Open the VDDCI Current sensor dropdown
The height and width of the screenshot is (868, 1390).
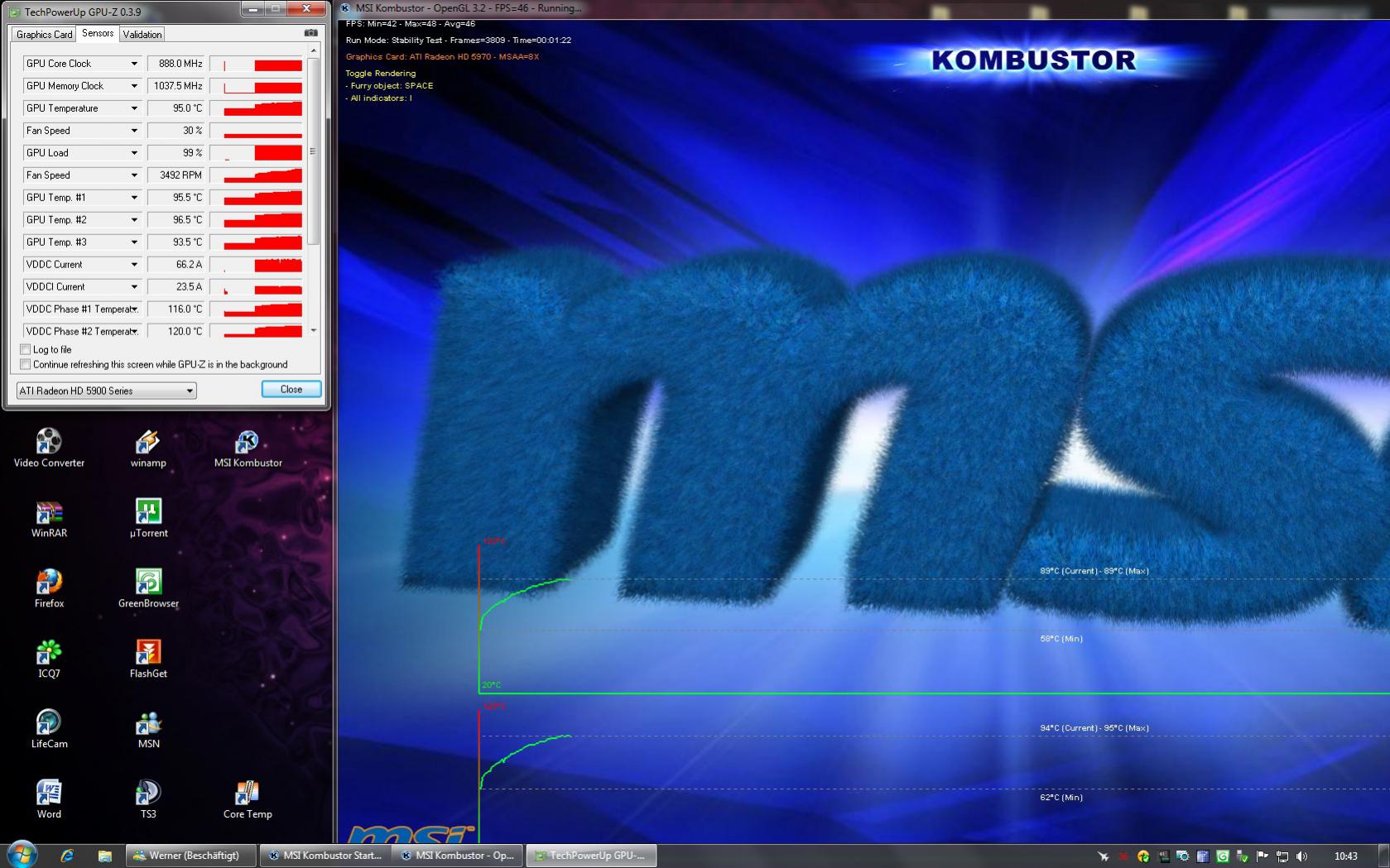134,287
